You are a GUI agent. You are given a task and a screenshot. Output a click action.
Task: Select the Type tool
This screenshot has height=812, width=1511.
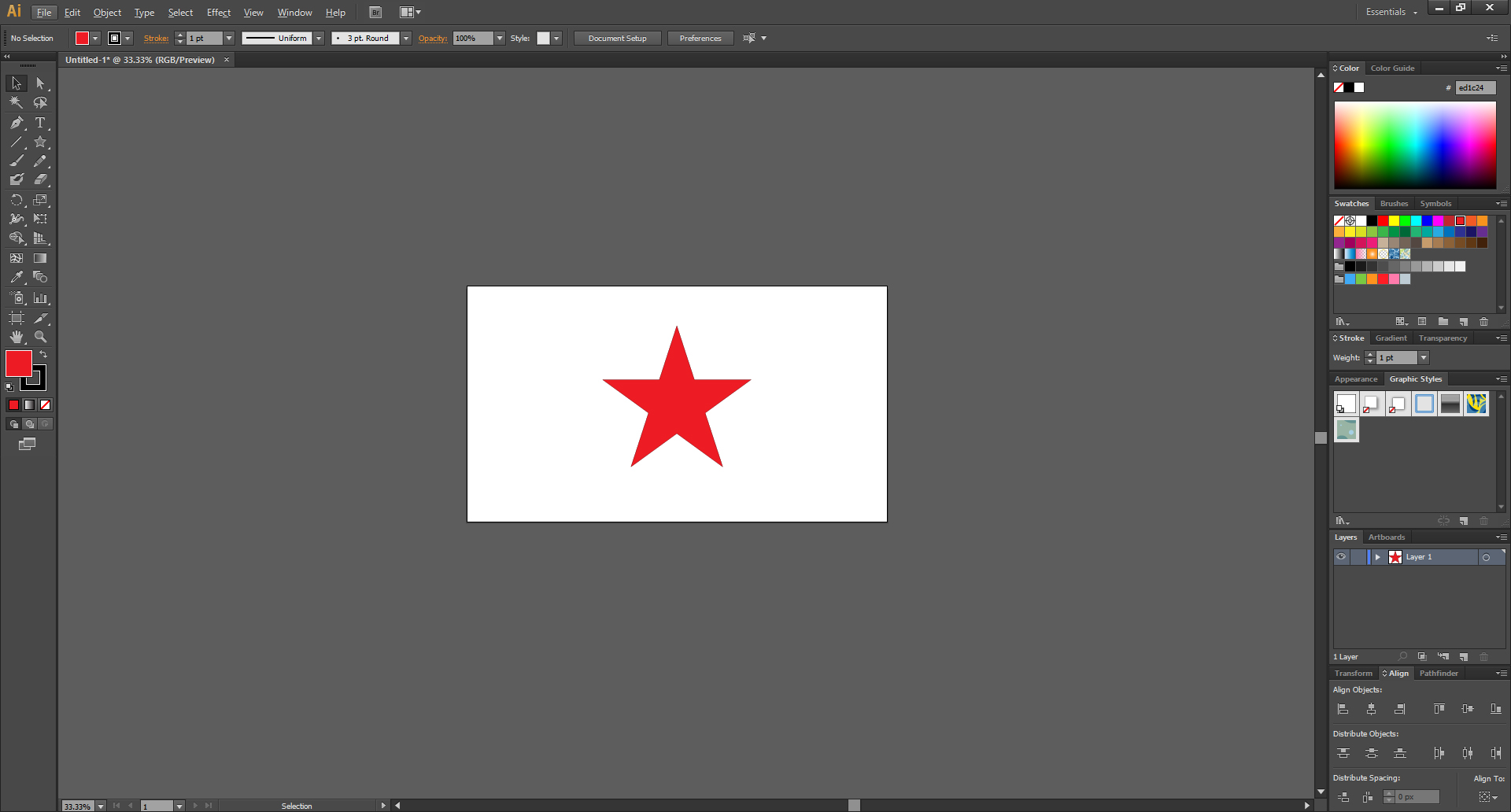click(x=40, y=123)
